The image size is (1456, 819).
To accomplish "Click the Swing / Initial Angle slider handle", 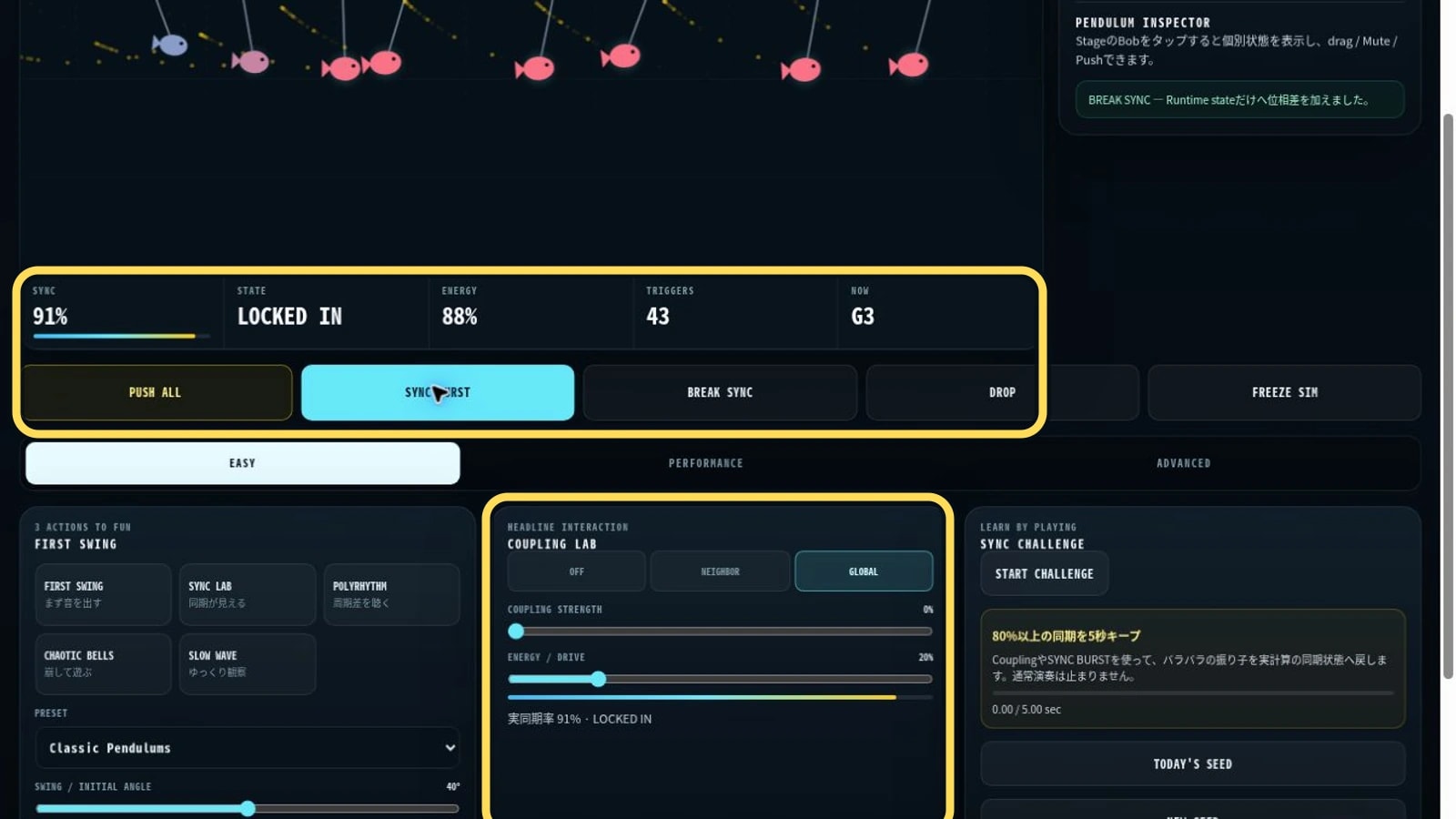I will [248, 808].
